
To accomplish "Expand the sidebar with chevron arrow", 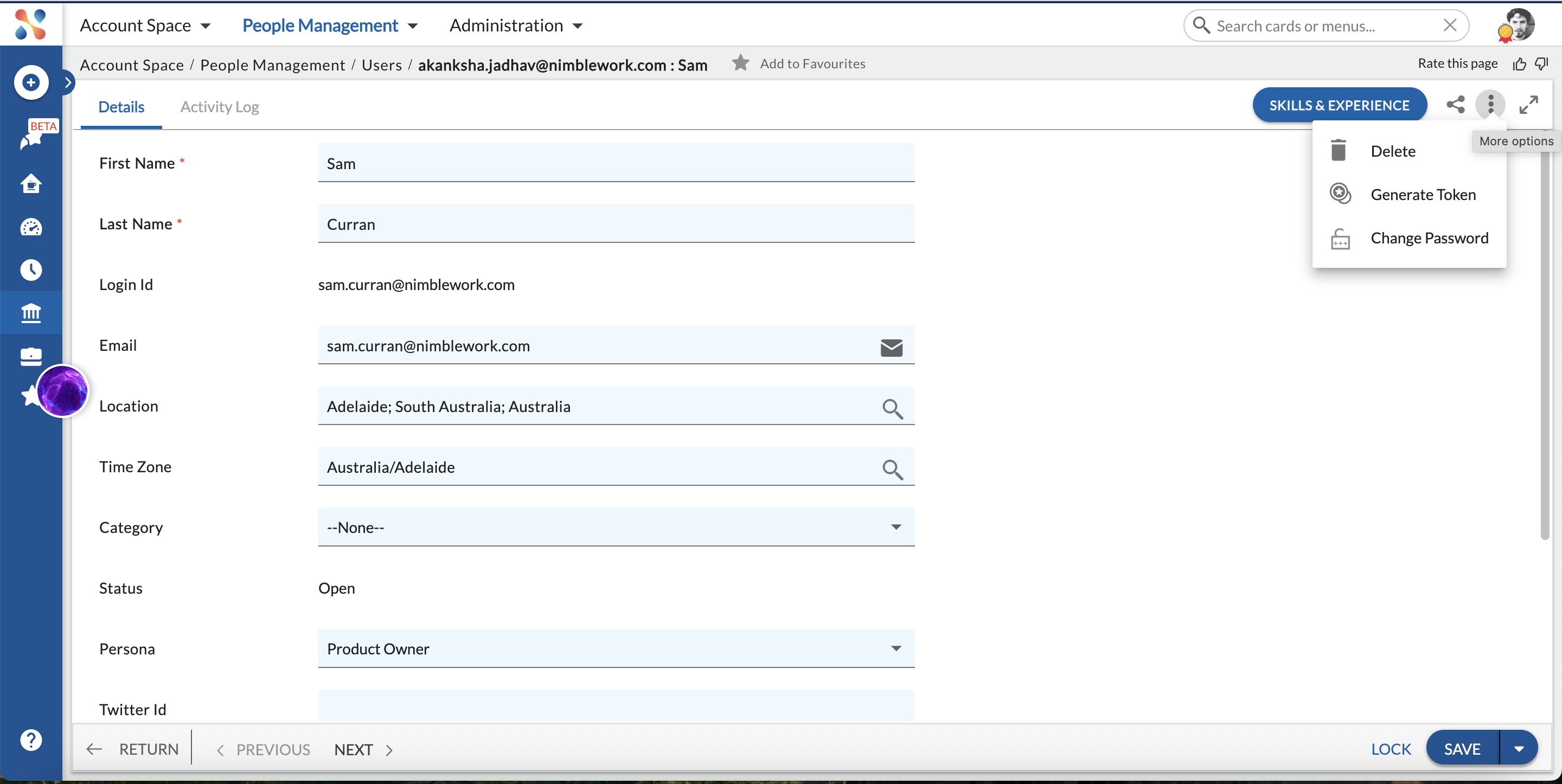I will click(x=68, y=82).
